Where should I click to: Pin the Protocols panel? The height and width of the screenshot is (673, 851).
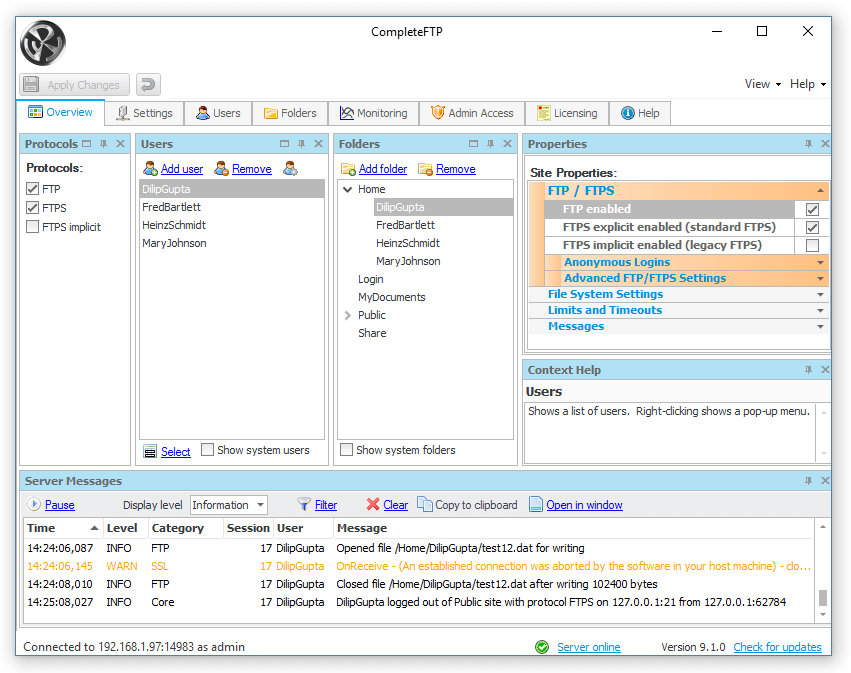pos(103,144)
